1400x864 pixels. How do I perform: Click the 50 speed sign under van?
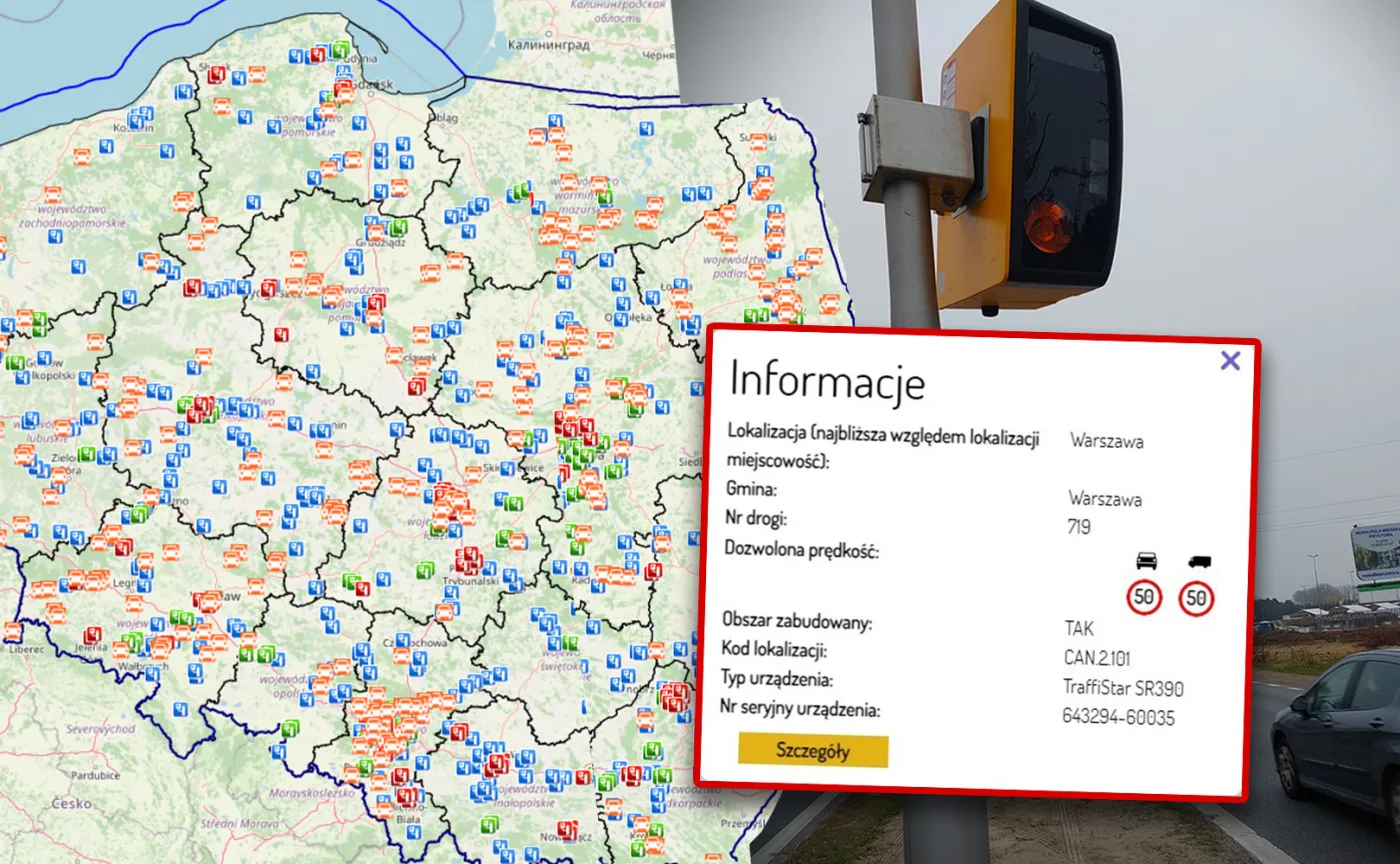pyautogui.click(x=1197, y=599)
